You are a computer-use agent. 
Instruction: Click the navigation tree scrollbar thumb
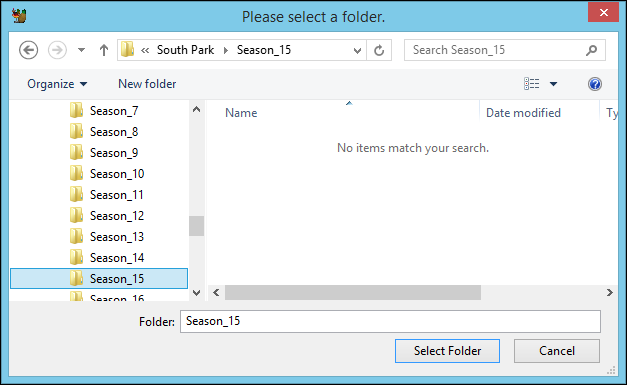pos(196,226)
